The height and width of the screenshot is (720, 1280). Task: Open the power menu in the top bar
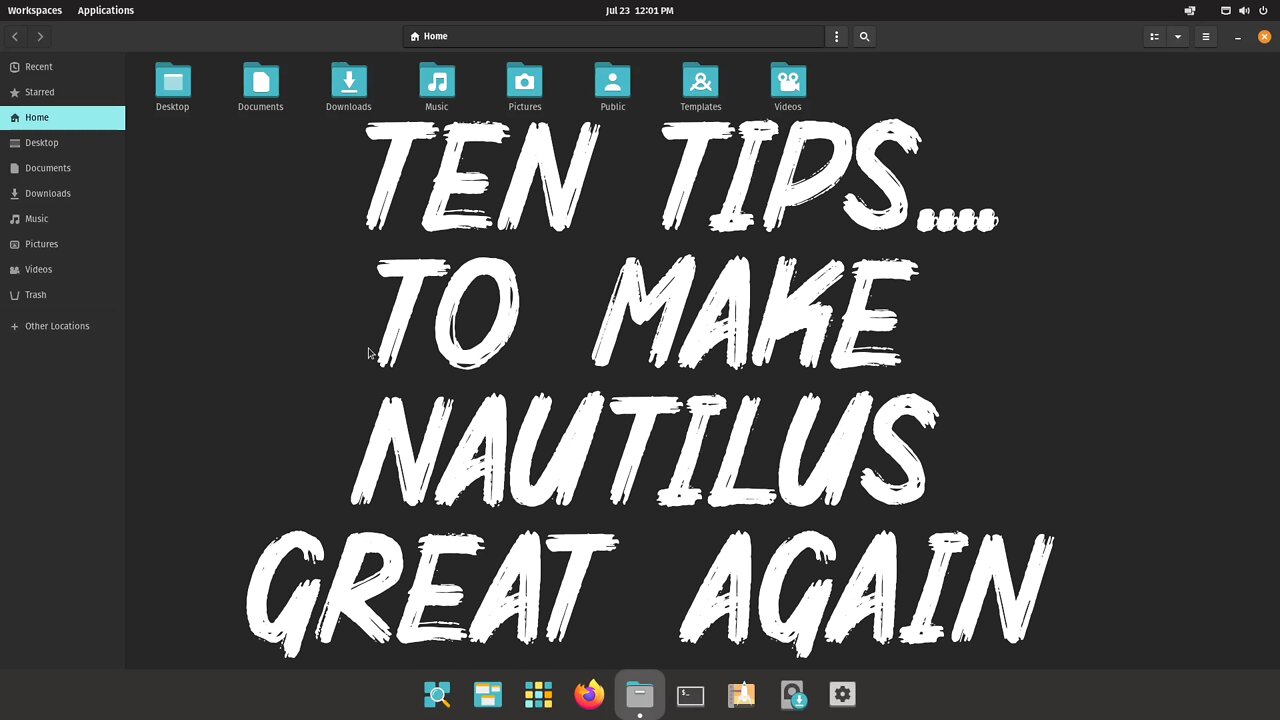coord(1263,10)
